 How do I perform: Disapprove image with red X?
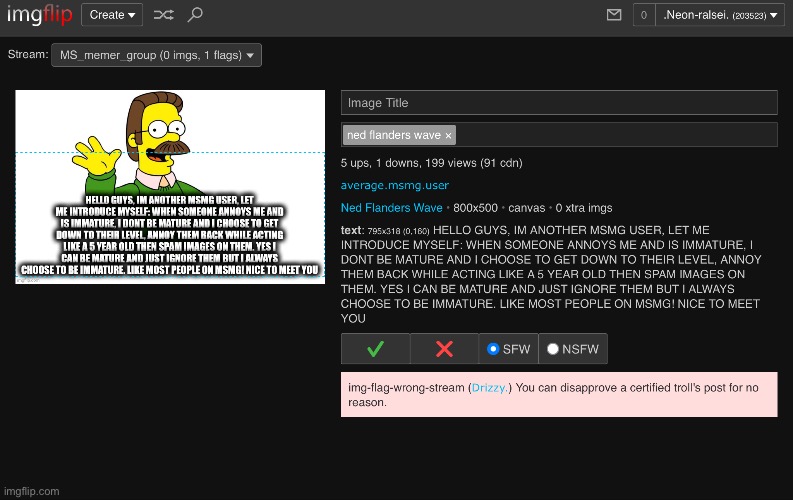click(x=444, y=349)
